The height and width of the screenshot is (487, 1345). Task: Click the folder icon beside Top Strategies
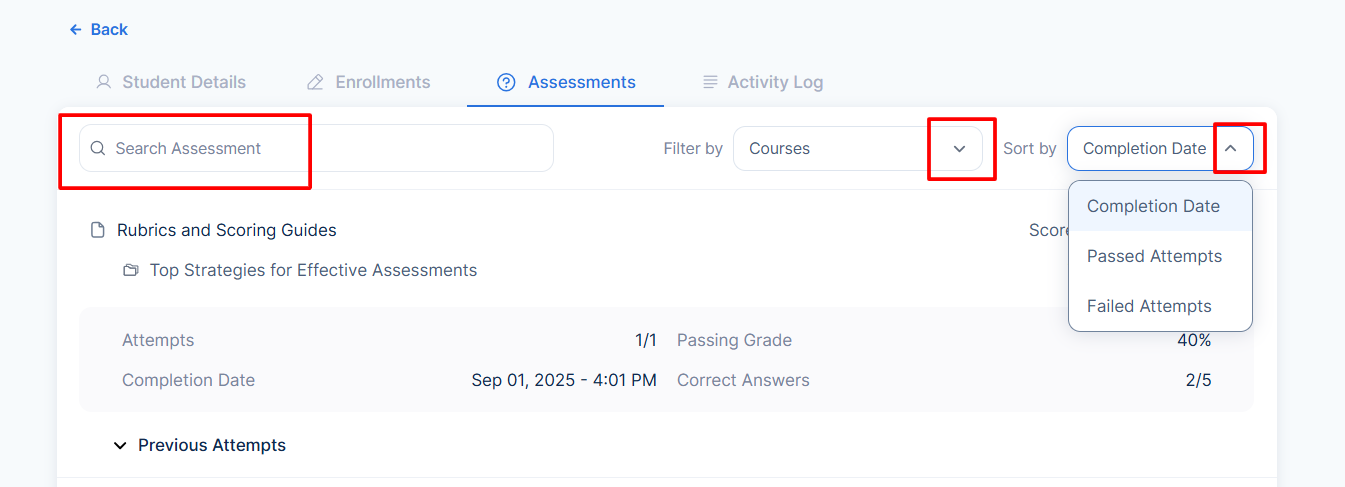pos(130,270)
